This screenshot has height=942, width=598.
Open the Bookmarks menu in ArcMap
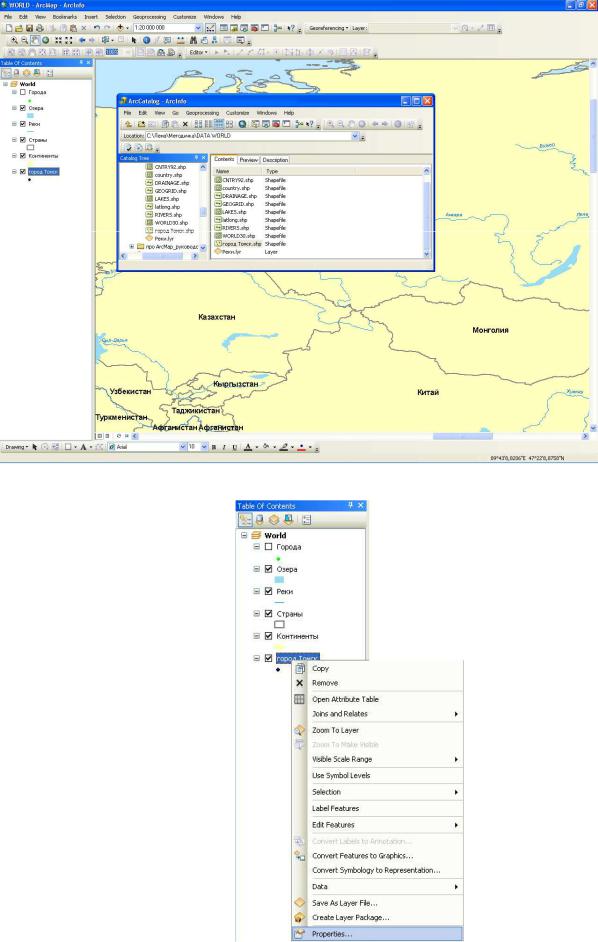tap(64, 17)
